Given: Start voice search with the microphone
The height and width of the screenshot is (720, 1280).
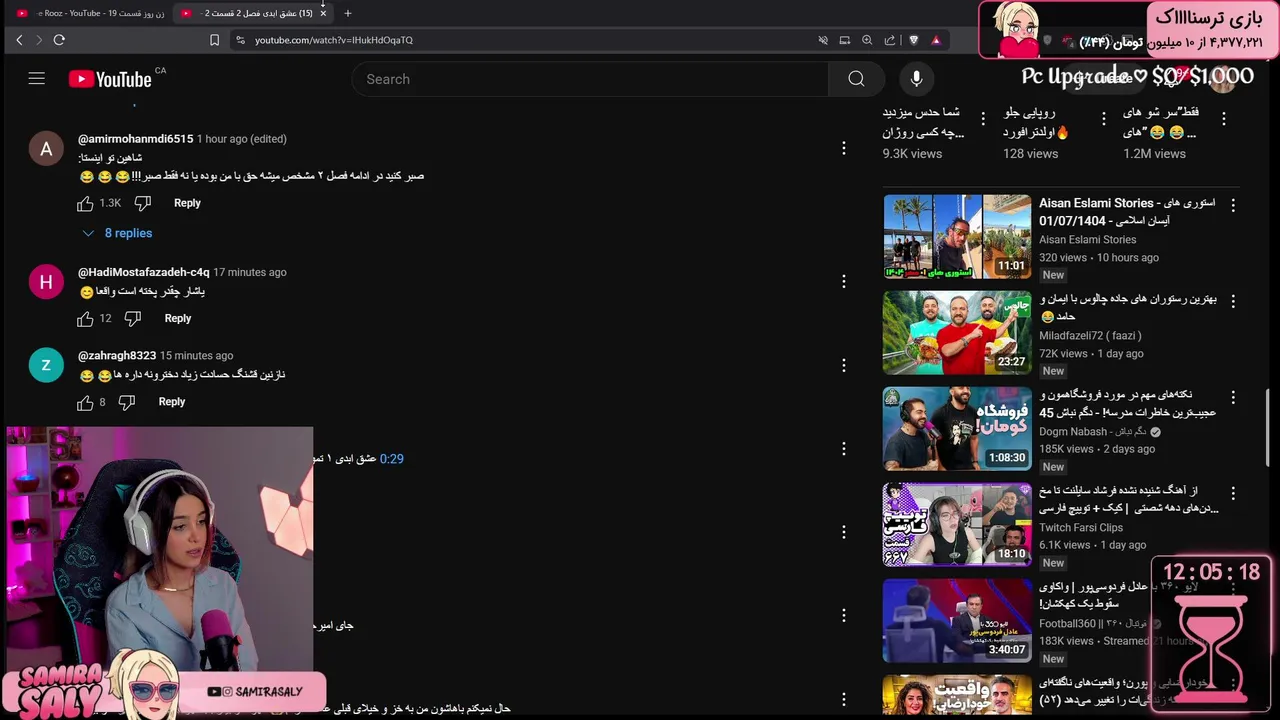Looking at the screenshot, I should click(x=916, y=79).
